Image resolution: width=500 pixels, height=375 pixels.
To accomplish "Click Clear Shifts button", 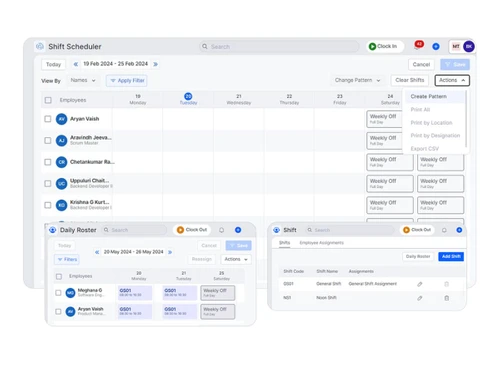I will pyautogui.click(x=410, y=80).
